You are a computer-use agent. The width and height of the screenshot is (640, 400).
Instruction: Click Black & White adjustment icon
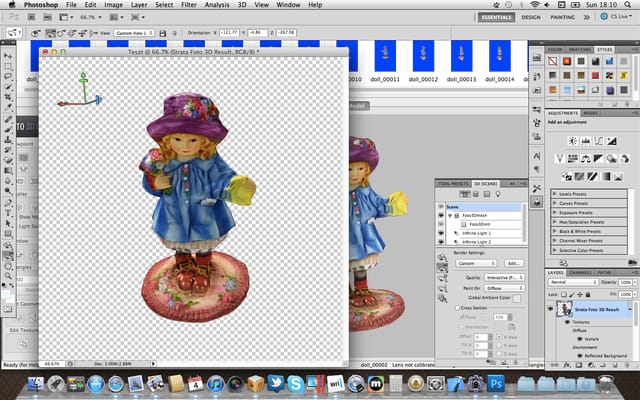pyautogui.click(x=598, y=158)
